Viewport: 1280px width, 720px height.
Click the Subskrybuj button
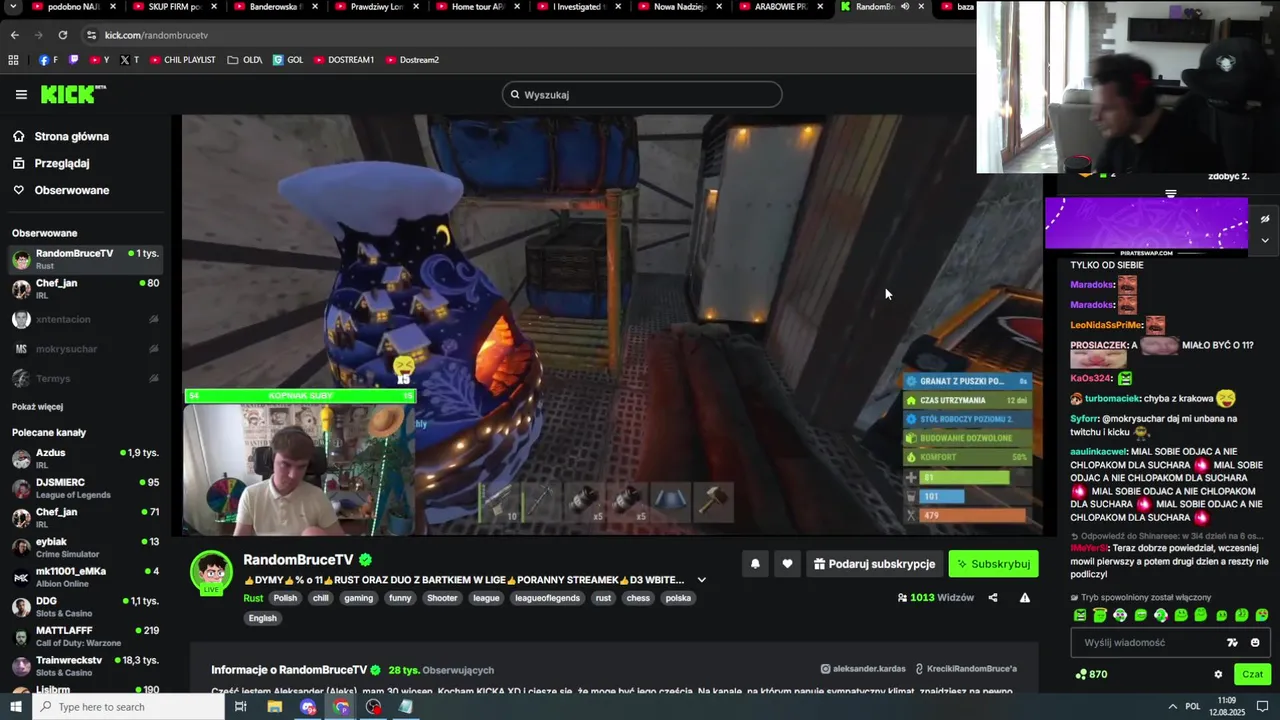coord(993,564)
